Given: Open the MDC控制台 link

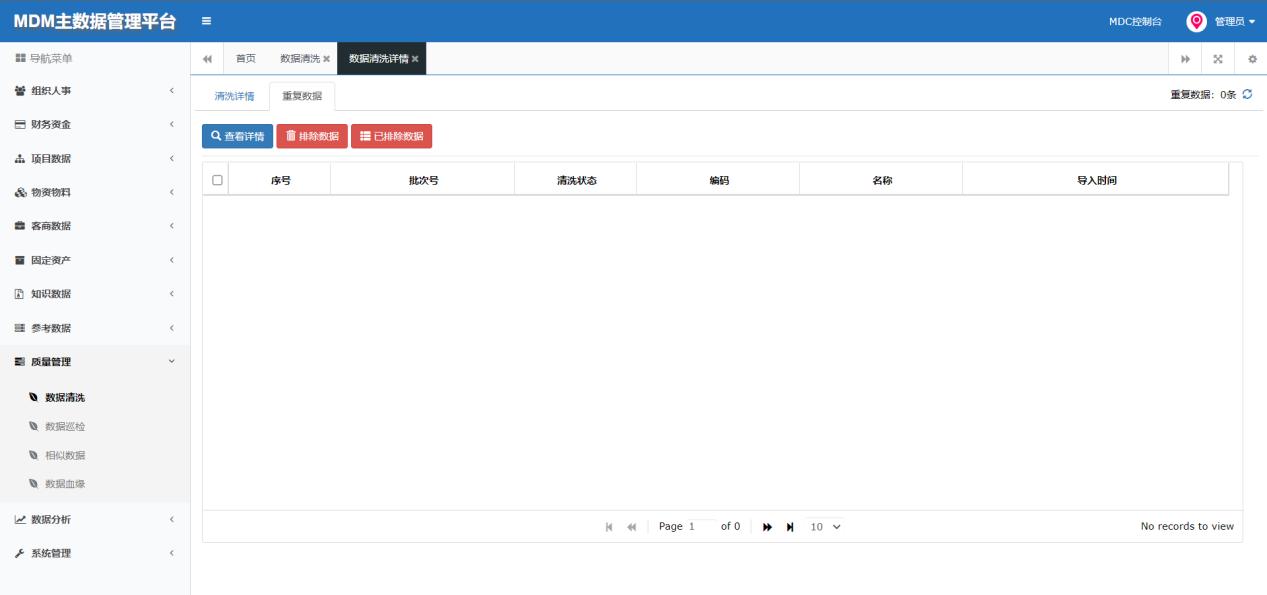Looking at the screenshot, I should coord(1135,21).
